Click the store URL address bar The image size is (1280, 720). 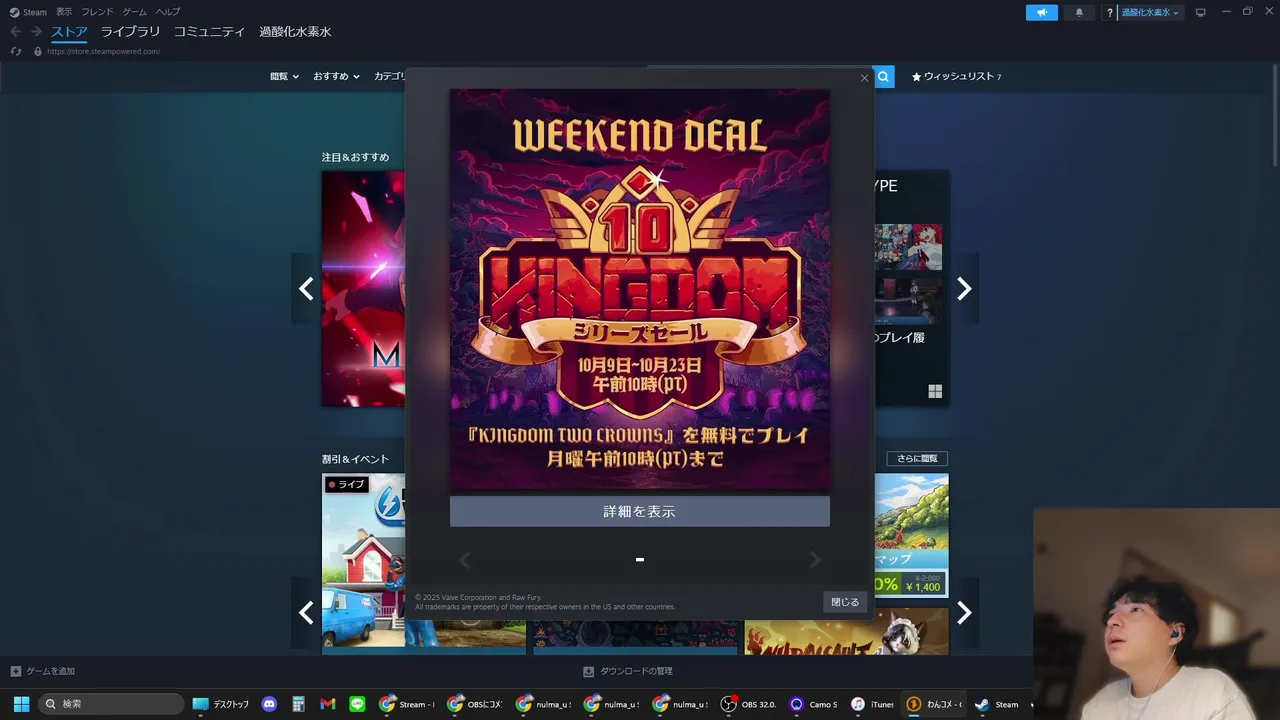click(x=103, y=51)
